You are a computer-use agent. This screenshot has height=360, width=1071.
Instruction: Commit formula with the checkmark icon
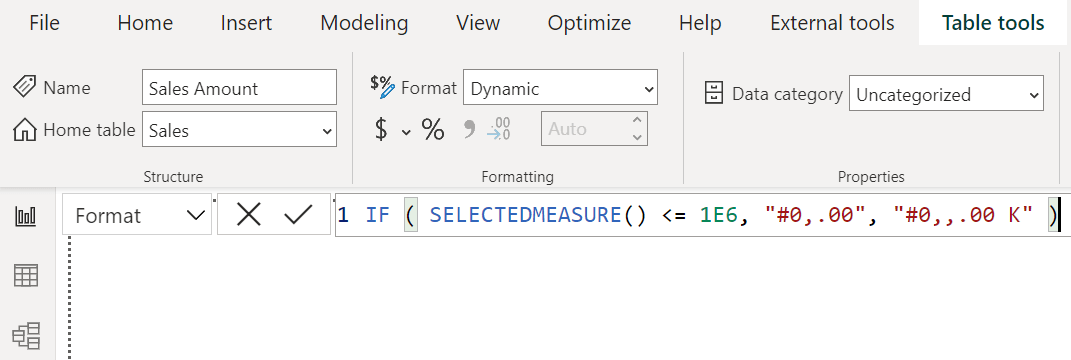298,215
